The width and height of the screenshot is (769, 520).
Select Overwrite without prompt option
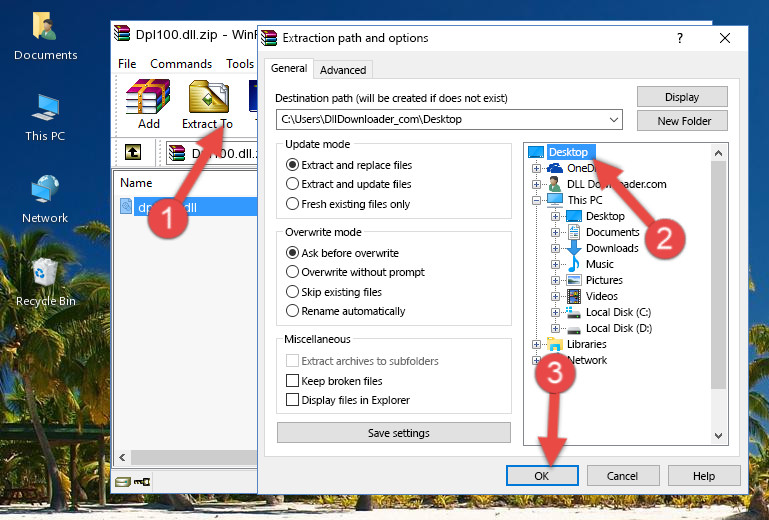(x=292, y=272)
